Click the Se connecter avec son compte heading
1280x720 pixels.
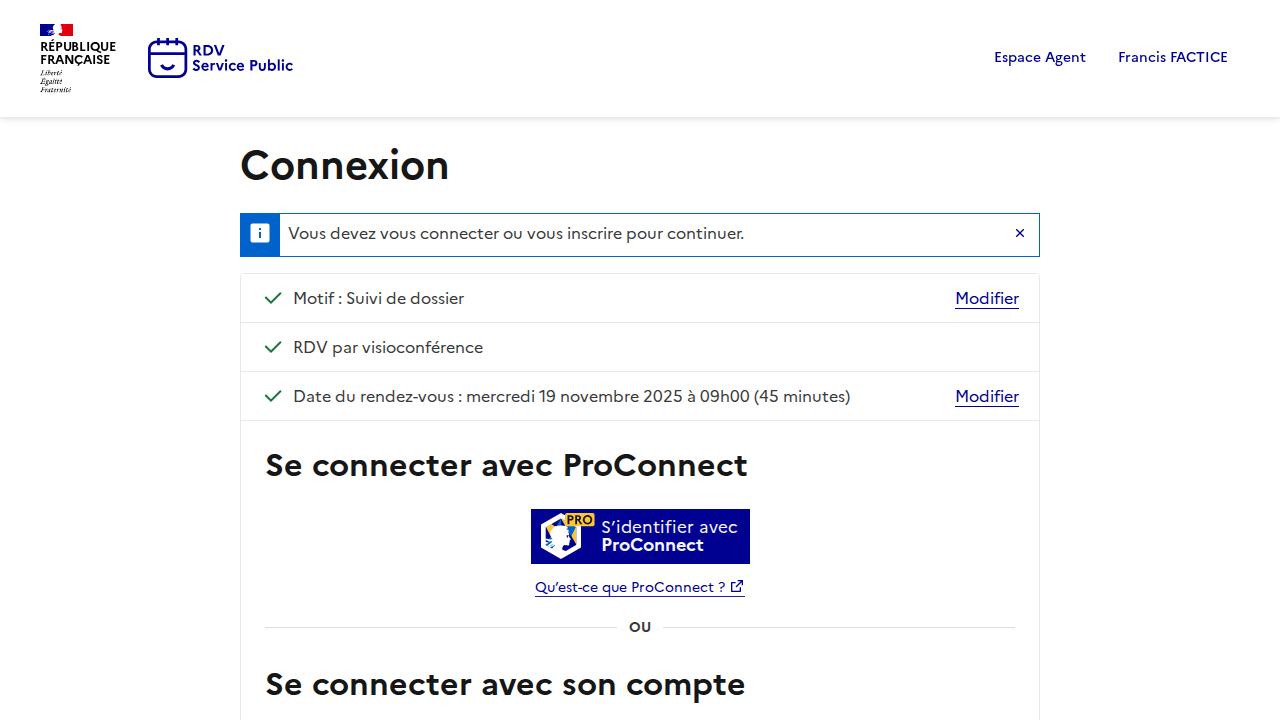coord(505,684)
